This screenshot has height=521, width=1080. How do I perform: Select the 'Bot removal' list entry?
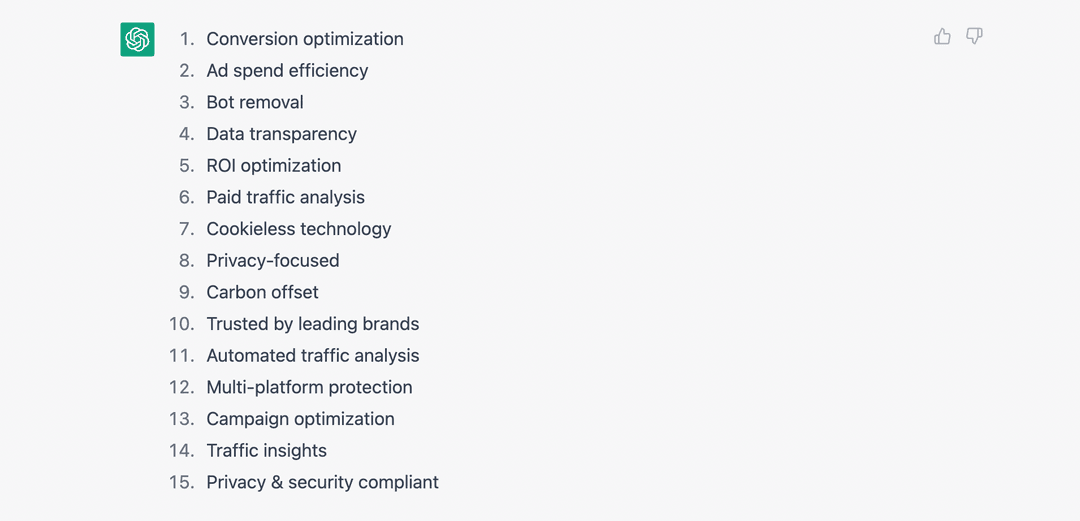[255, 102]
